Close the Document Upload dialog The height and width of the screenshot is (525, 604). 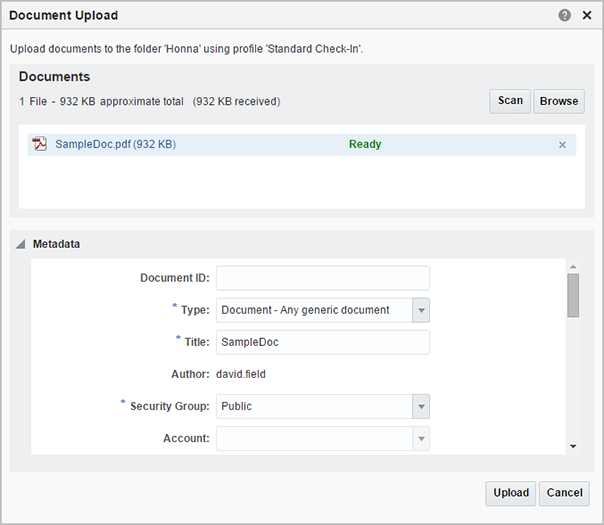tap(587, 15)
